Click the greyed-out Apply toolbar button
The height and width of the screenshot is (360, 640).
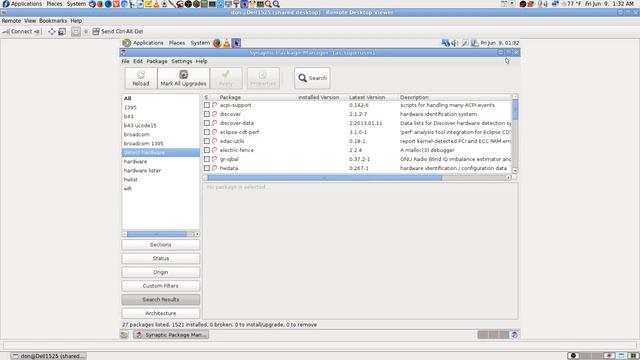coord(226,78)
